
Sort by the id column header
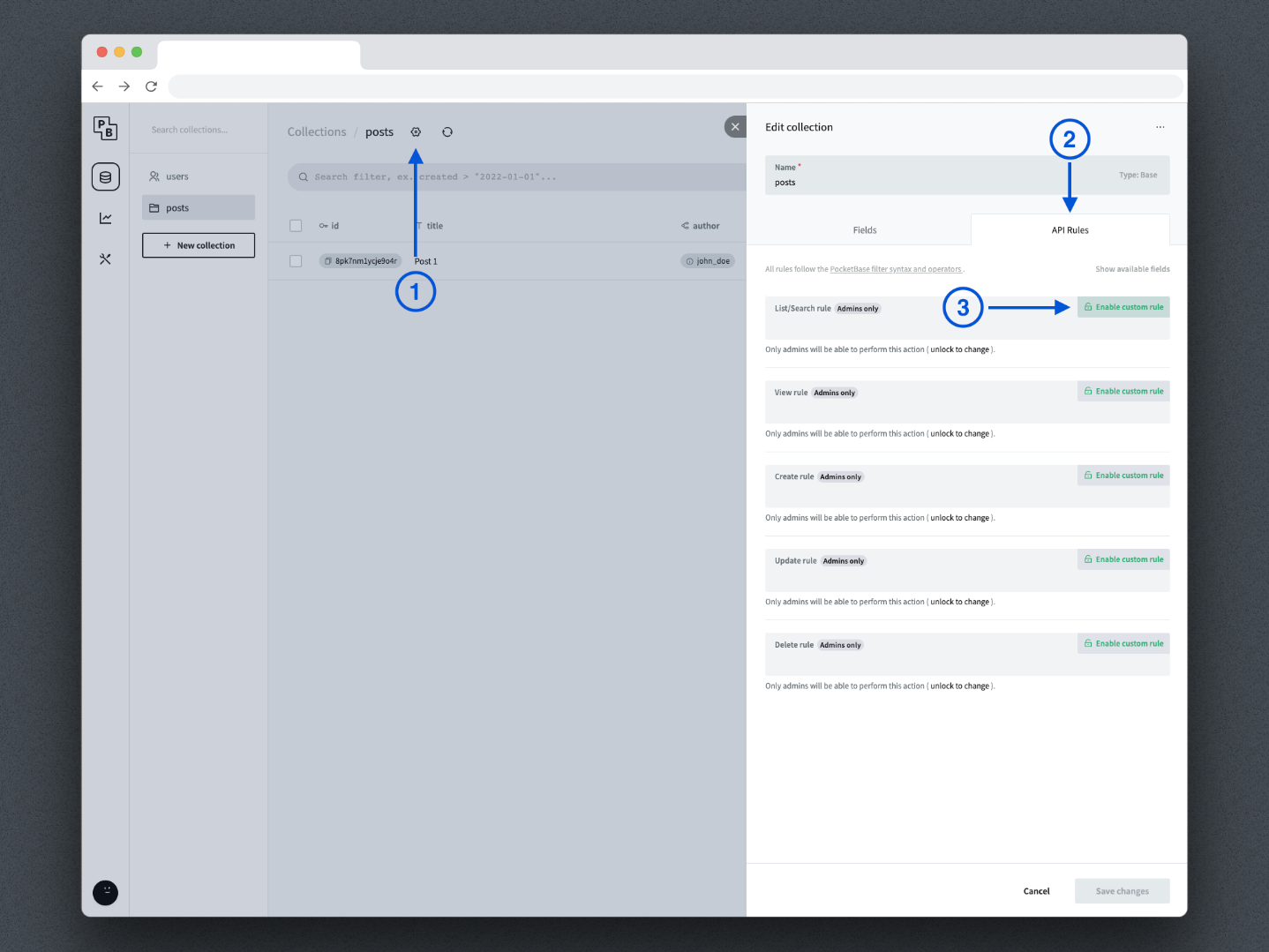(x=329, y=226)
